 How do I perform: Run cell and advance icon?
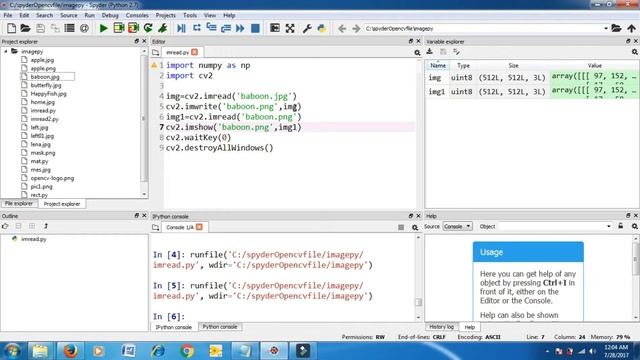point(133,28)
